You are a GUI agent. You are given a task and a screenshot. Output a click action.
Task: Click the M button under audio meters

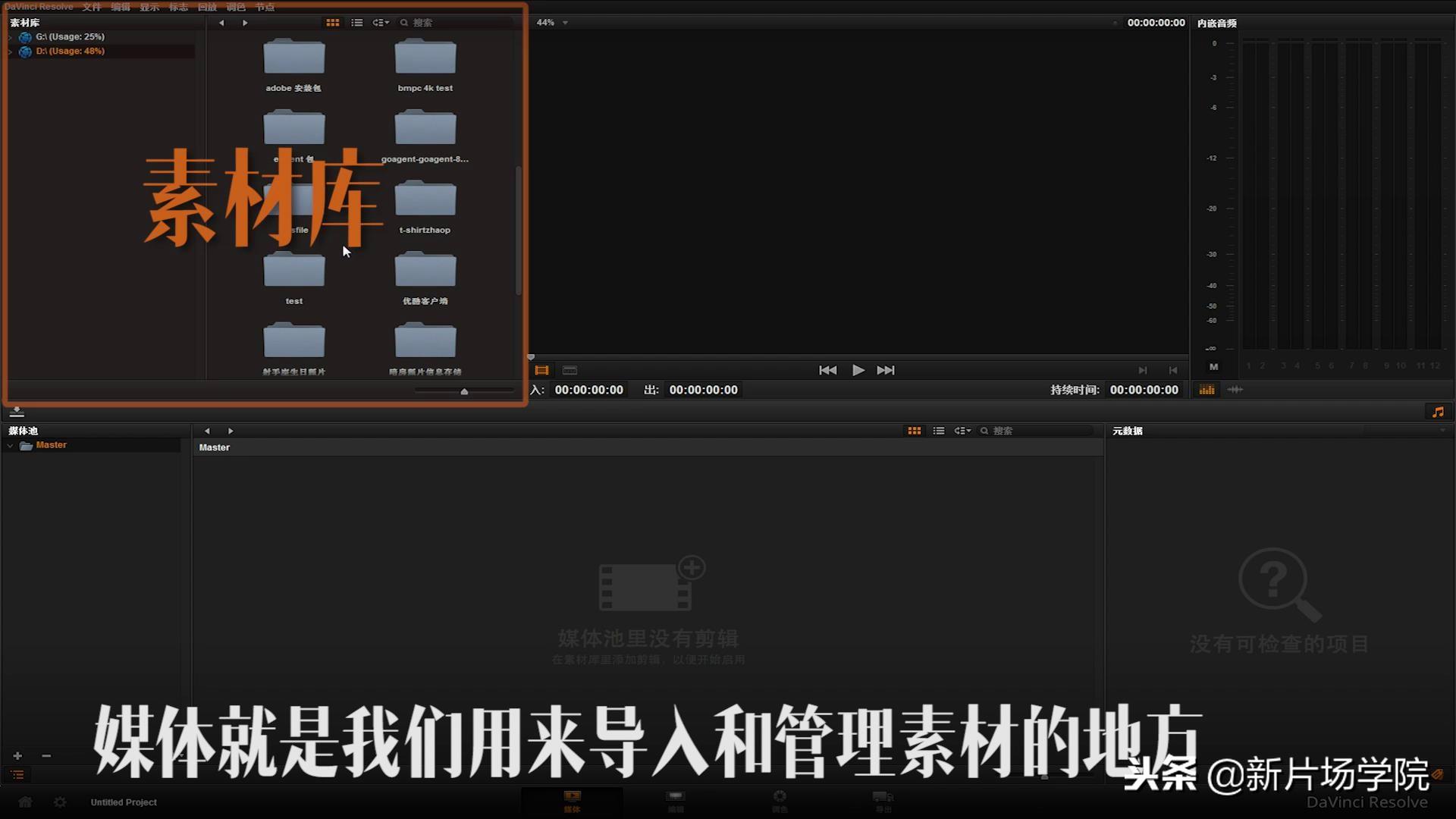click(1213, 367)
